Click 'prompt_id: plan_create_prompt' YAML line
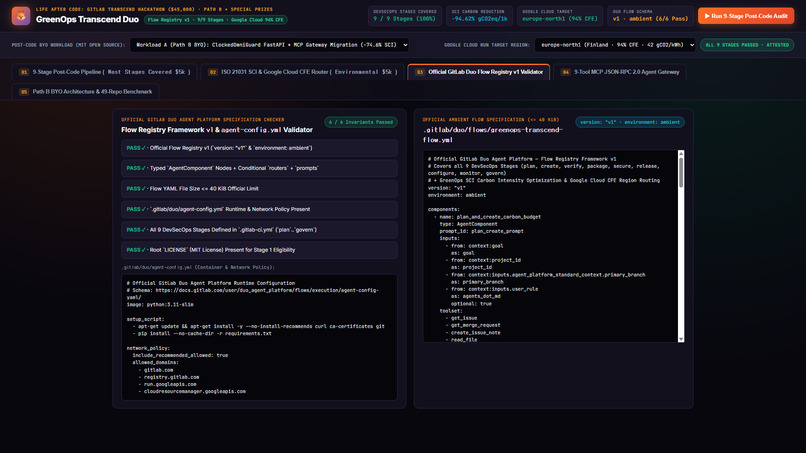 (x=481, y=231)
